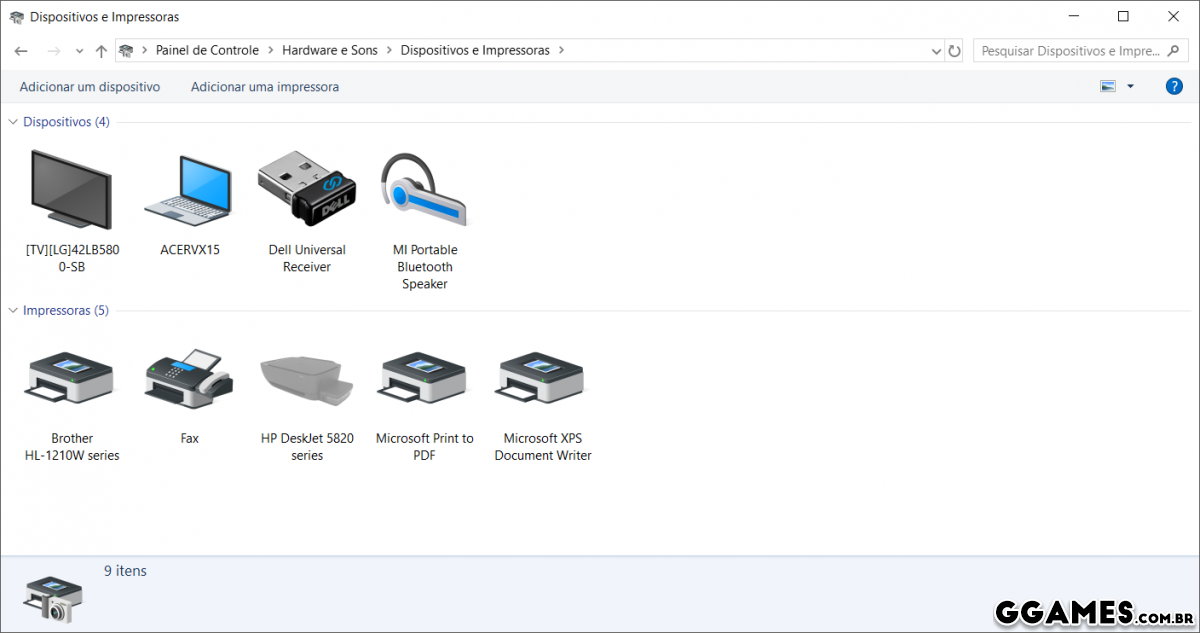The width and height of the screenshot is (1200, 633).
Task: Select the LG TV 42LB5800-SB device icon
Action: click(x=71, y=190)
